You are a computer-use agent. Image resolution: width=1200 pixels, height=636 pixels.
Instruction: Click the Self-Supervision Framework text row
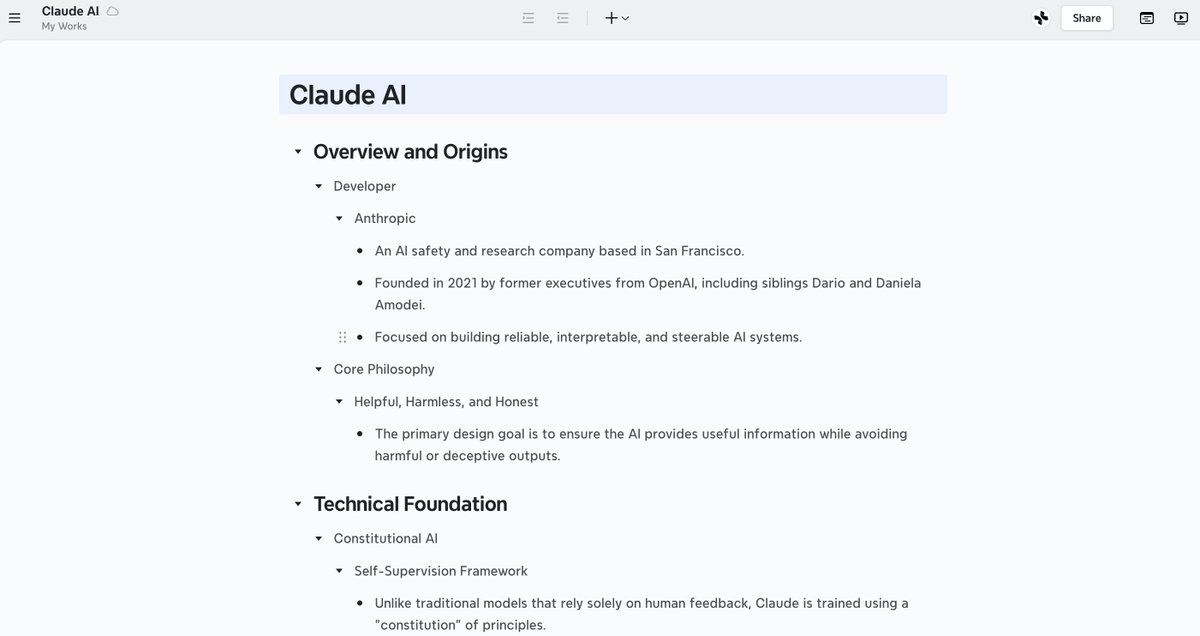[441, 571]
